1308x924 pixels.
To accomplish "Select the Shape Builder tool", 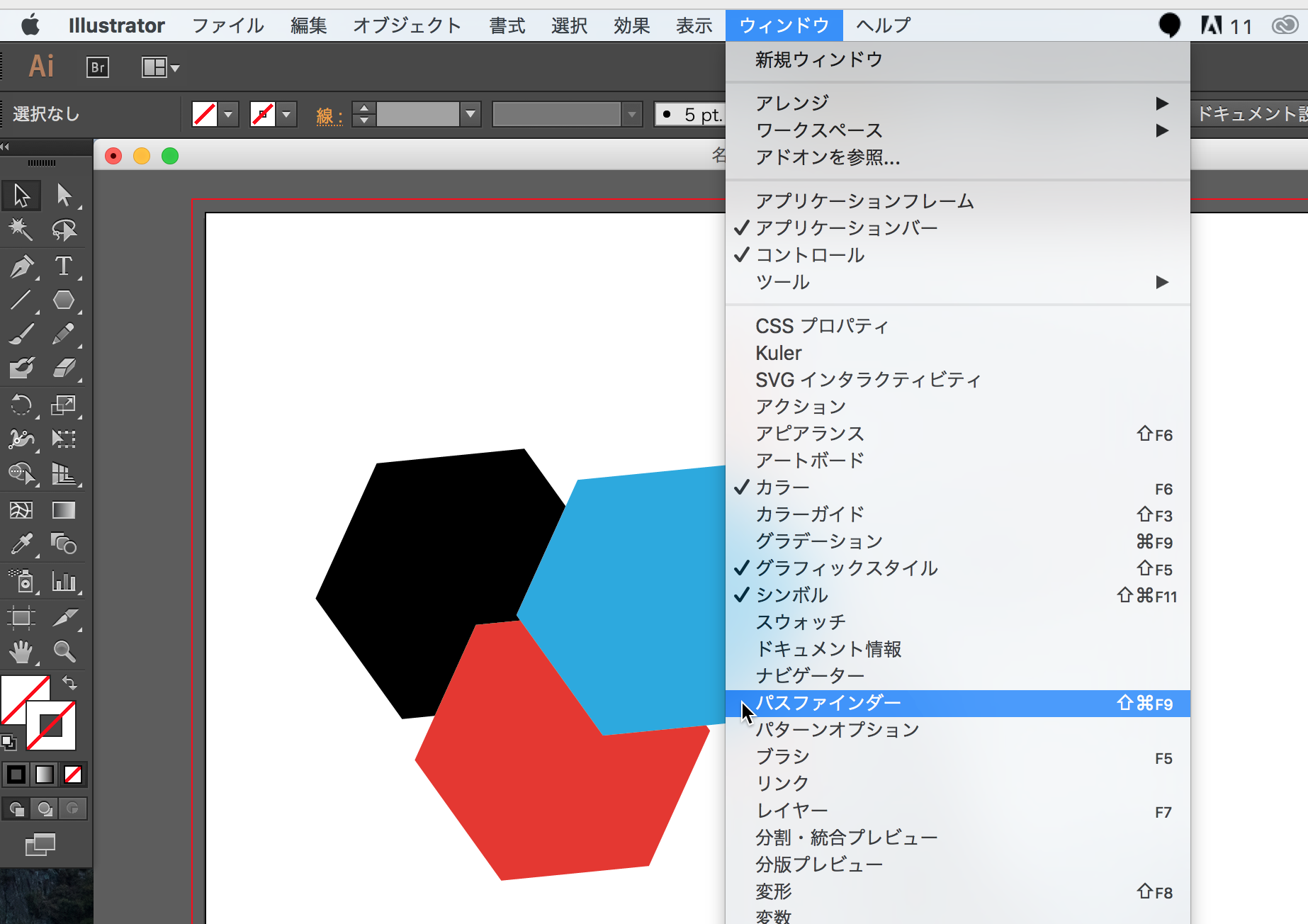I will pos(21,473).
